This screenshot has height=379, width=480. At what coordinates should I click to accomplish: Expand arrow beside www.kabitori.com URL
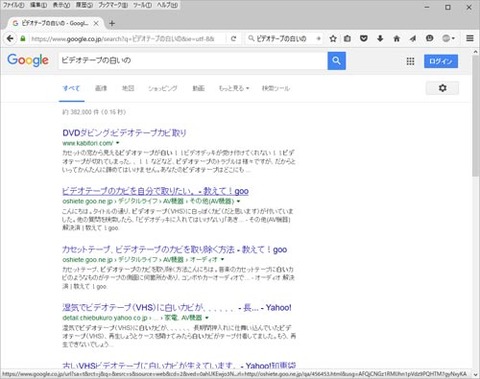118,143
